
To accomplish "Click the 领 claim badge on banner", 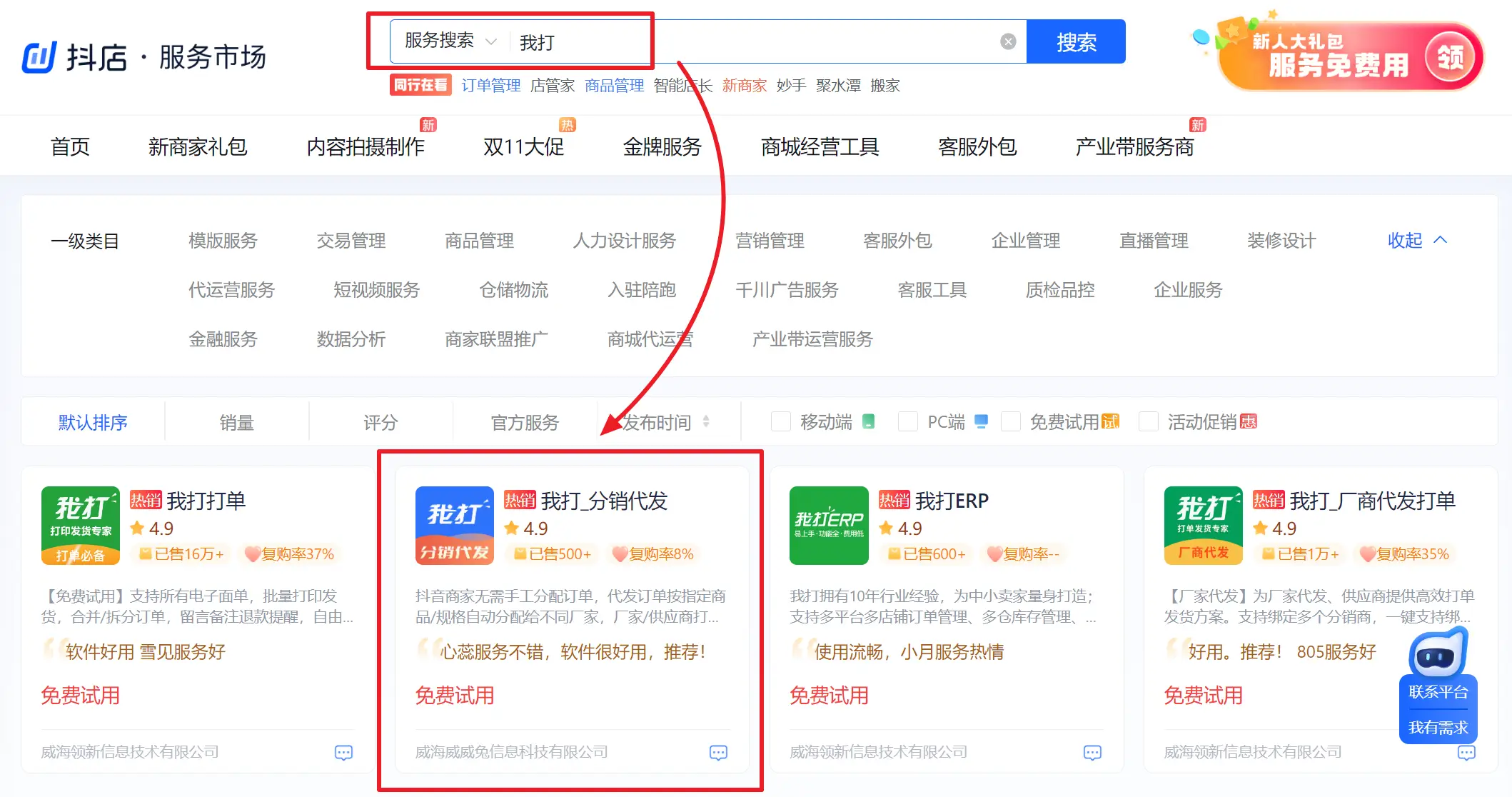I will point(1450,57).
